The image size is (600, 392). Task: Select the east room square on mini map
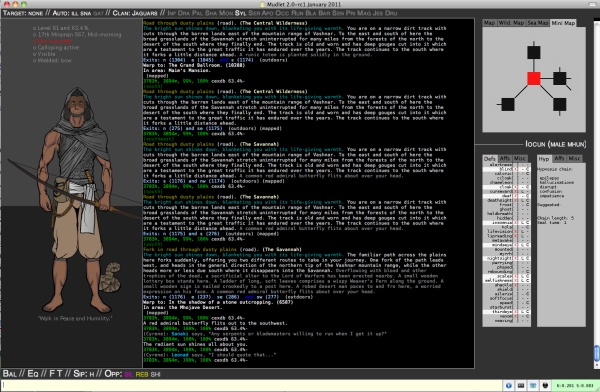click(x=559, y=78)
